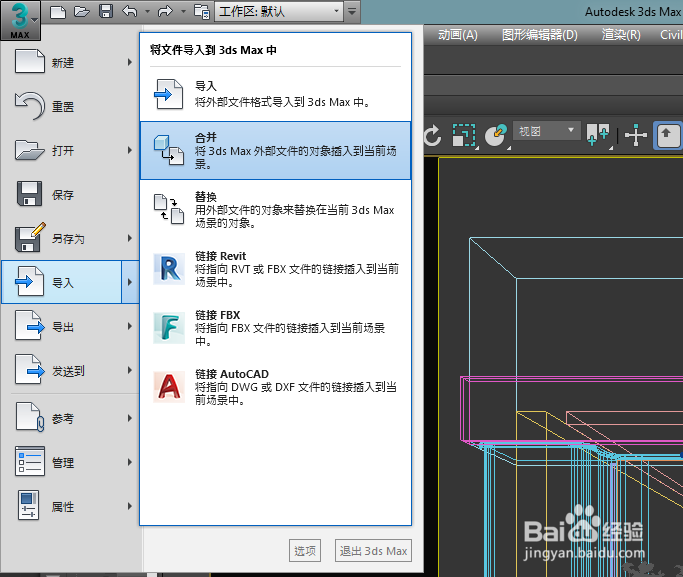683x577 pixels.
Task: Select 属性 in the application menu
Action: point(70,506)
